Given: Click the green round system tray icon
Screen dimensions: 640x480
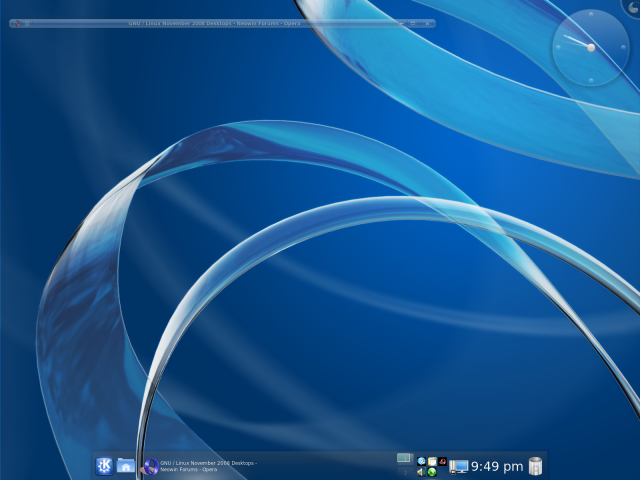Looking at the screenshot, I should pos(432,472).
